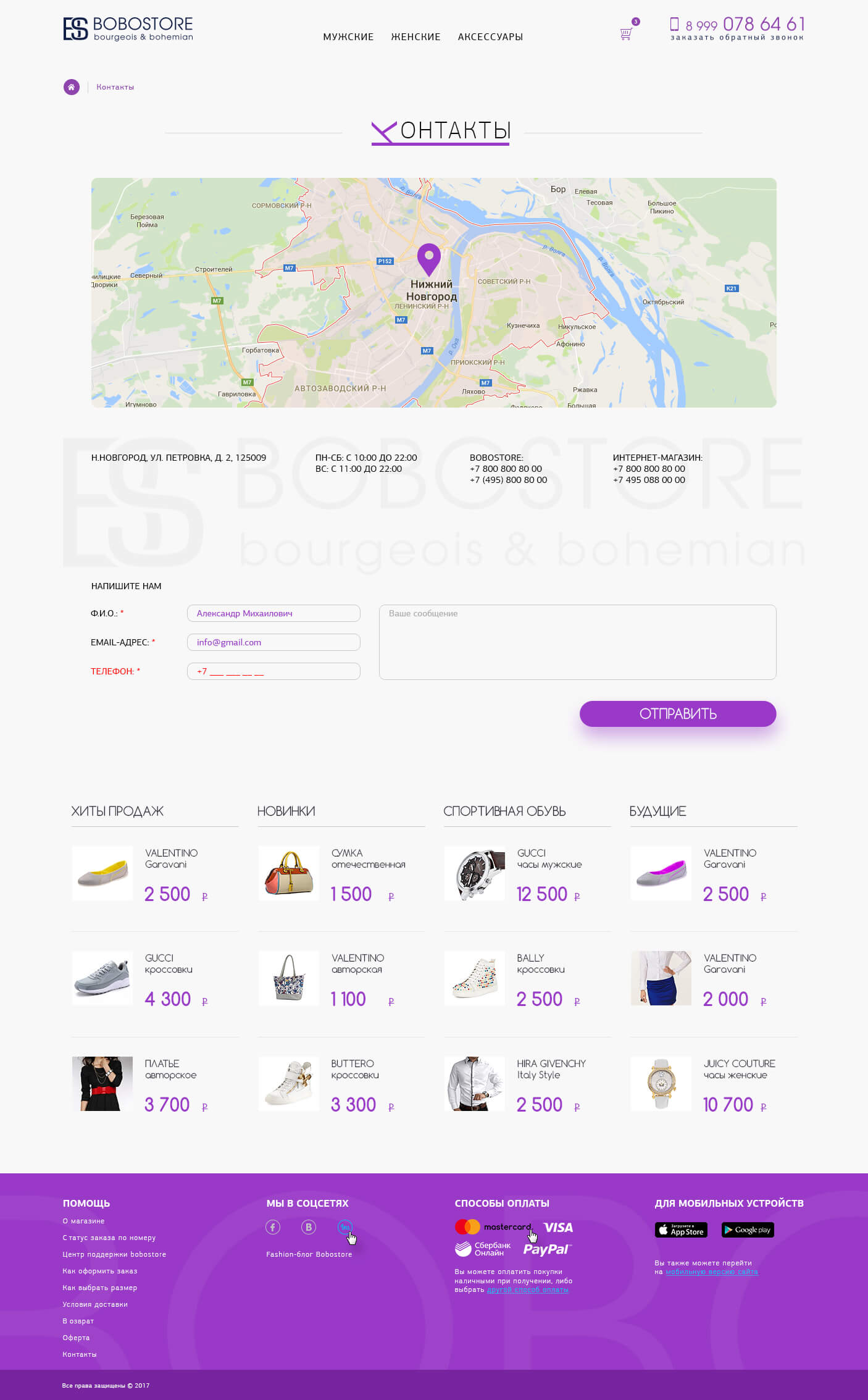Open the shopping cart icon

[626, 35]
